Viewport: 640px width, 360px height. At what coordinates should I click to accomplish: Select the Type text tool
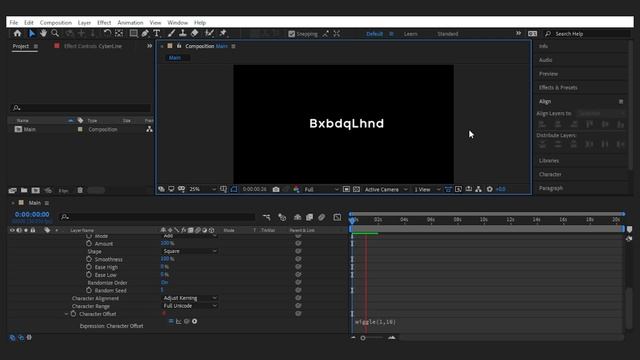tap(157, 33)
